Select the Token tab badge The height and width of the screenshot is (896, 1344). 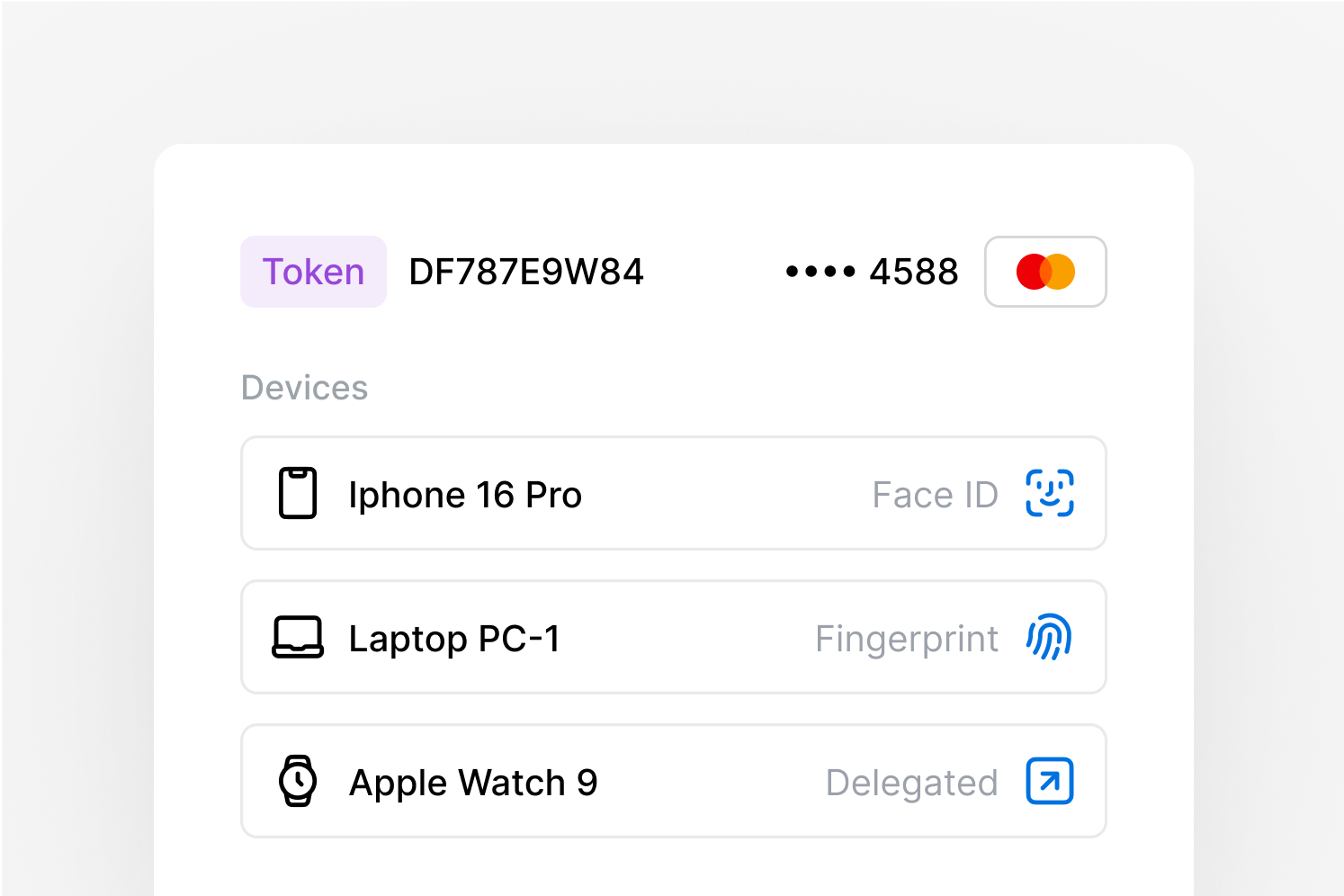tap(313, 271)
